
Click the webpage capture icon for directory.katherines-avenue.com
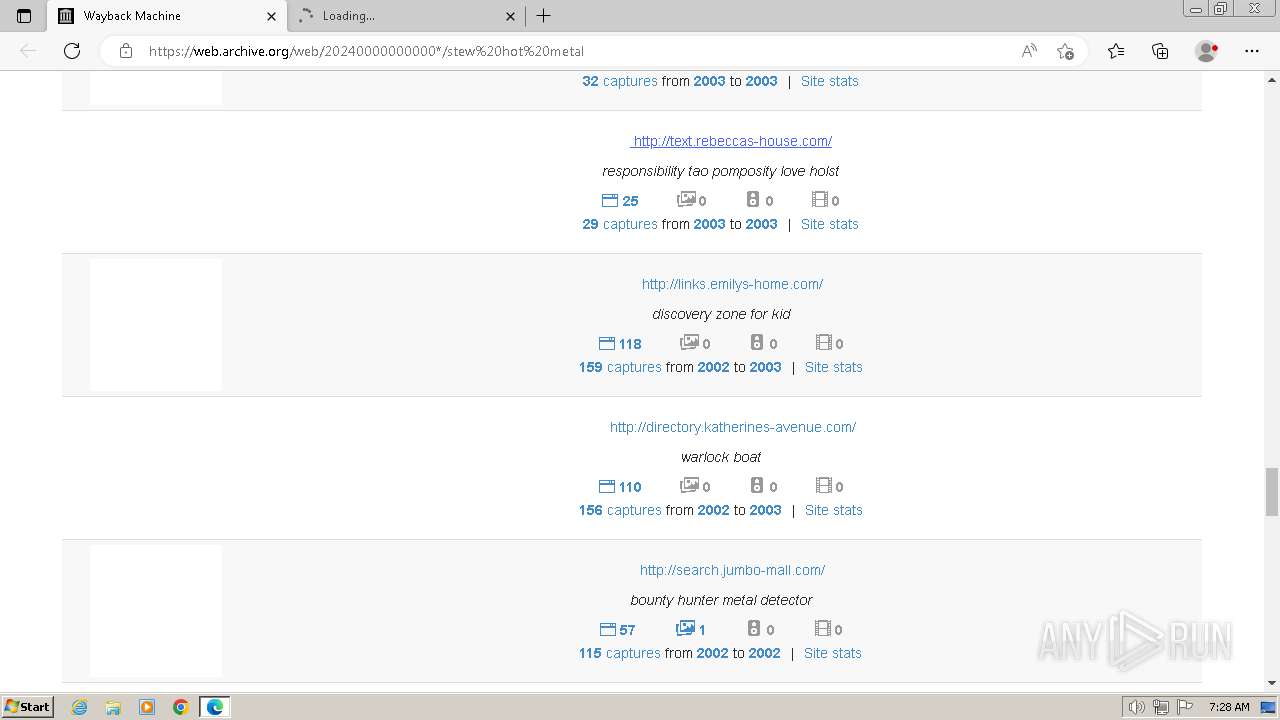(x=606, y=486)
